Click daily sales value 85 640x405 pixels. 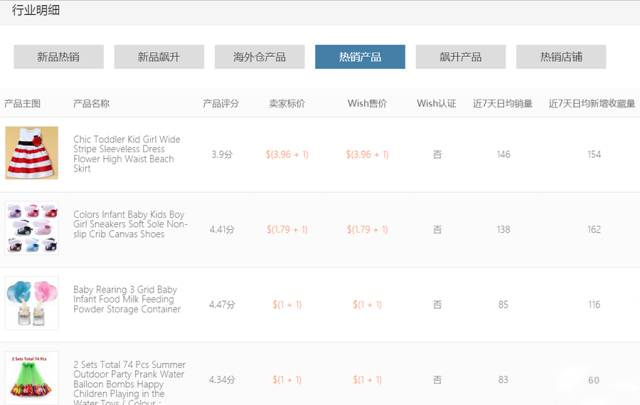[x=503, y=305]
